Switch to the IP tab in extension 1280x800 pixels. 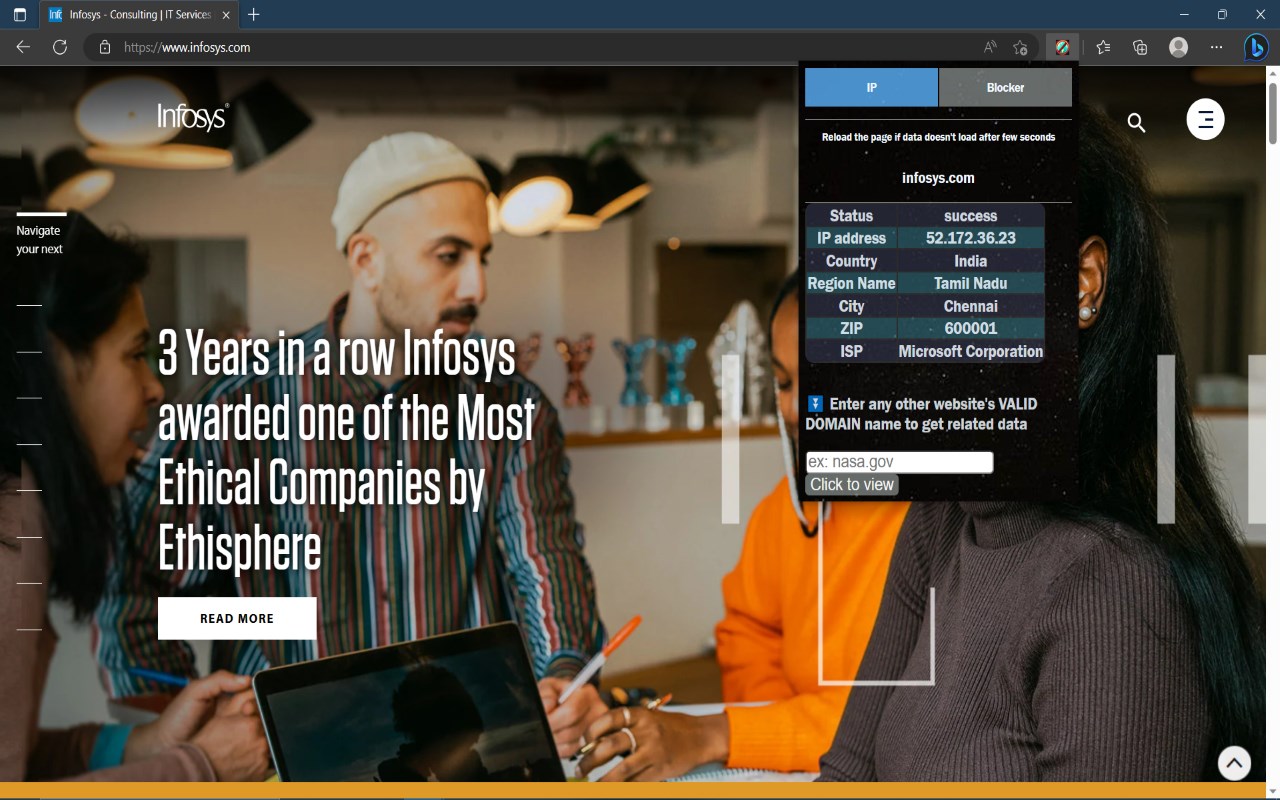pyautogui.click(x=871, y=87)
